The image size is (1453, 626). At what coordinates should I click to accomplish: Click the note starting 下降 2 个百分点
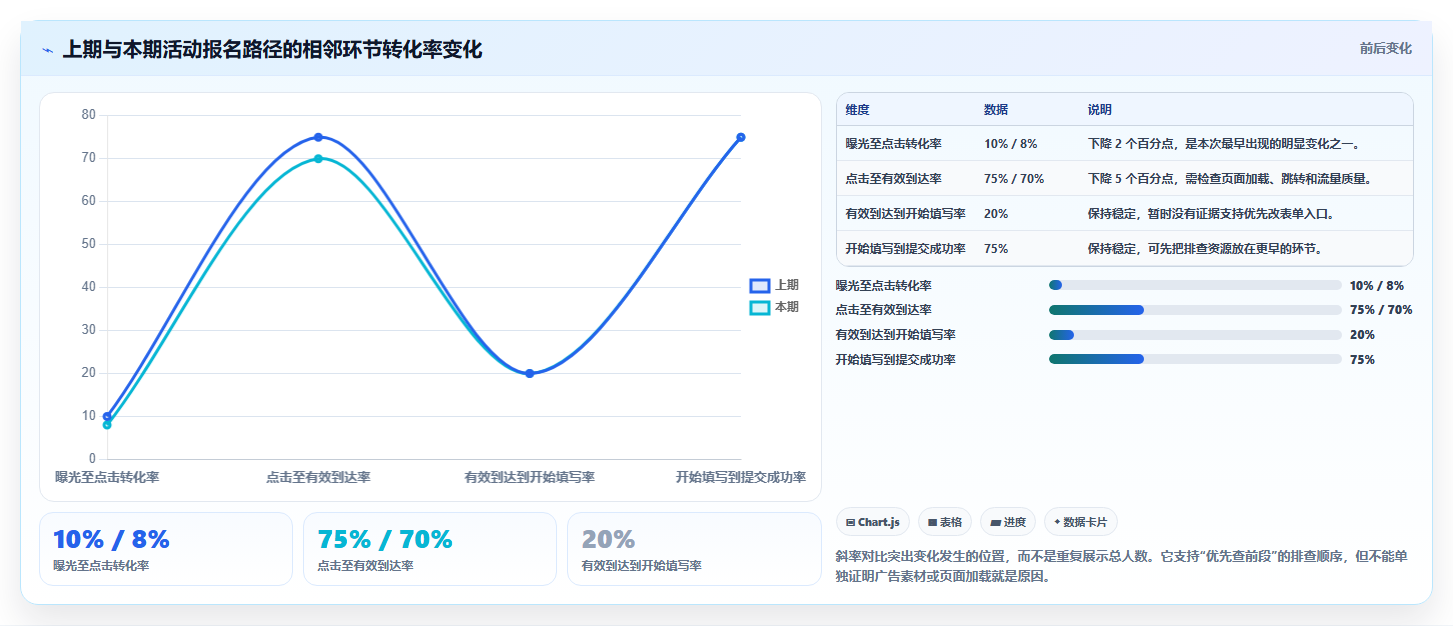pos(1223,144)
